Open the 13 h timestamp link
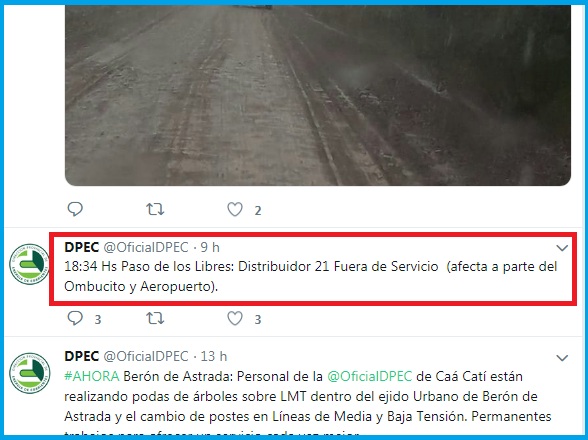The height and width of the screenshot is (440, 588). click(x=214, y=356)
